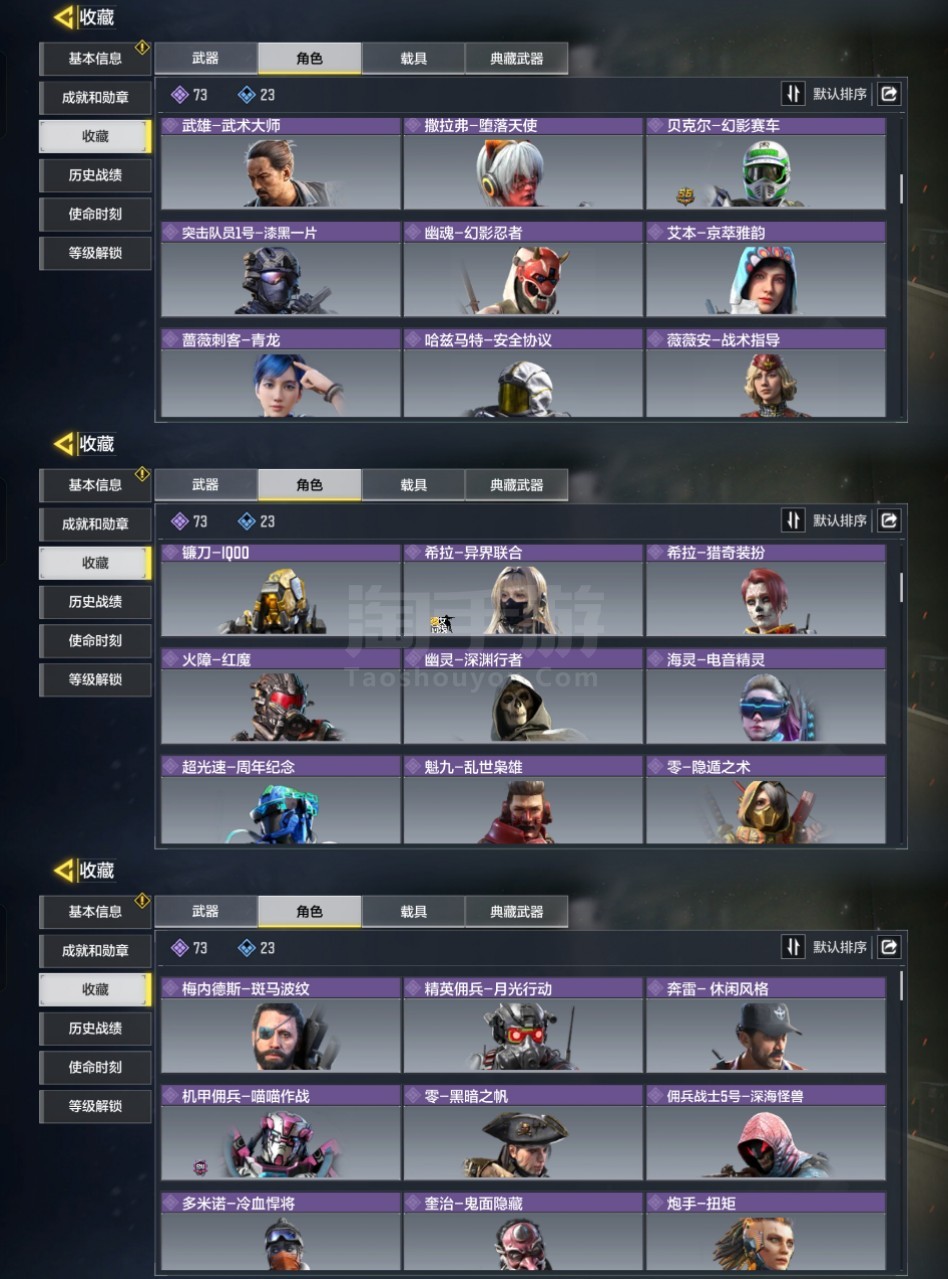Click the small emblem on 机甲佣兵-喵喵作战 card
Screen dimensions: 948x1279
pos(200,1167)
